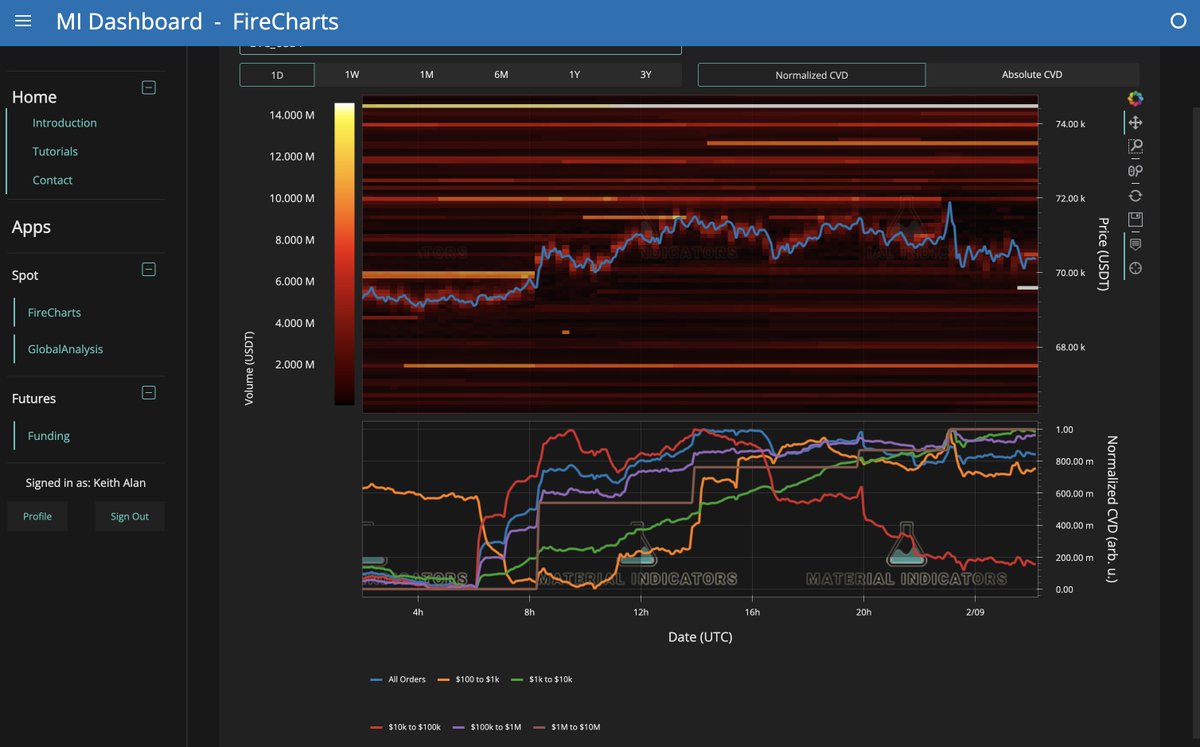Open the Tutorials page
Image resolution: width=1200 pixels, height=747 pixels.
55,152
